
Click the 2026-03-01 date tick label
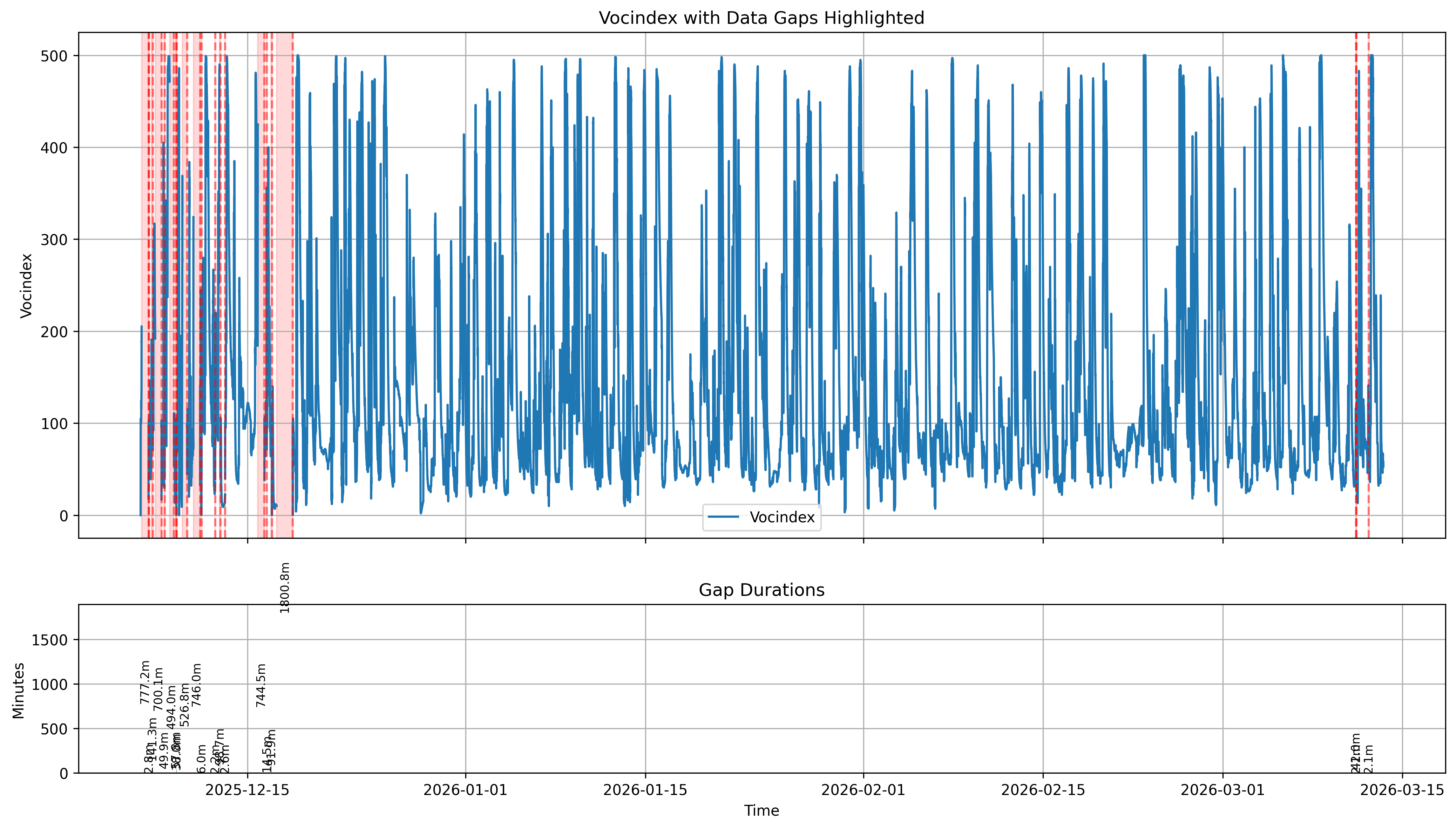[x=1223, y=790]
